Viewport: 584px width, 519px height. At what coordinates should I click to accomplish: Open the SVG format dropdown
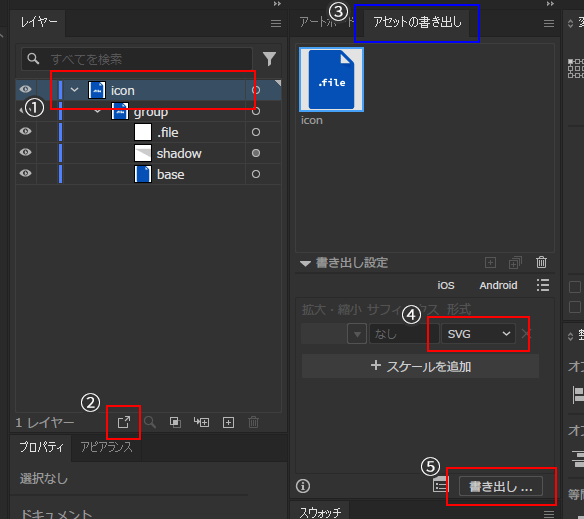point(479,334)
